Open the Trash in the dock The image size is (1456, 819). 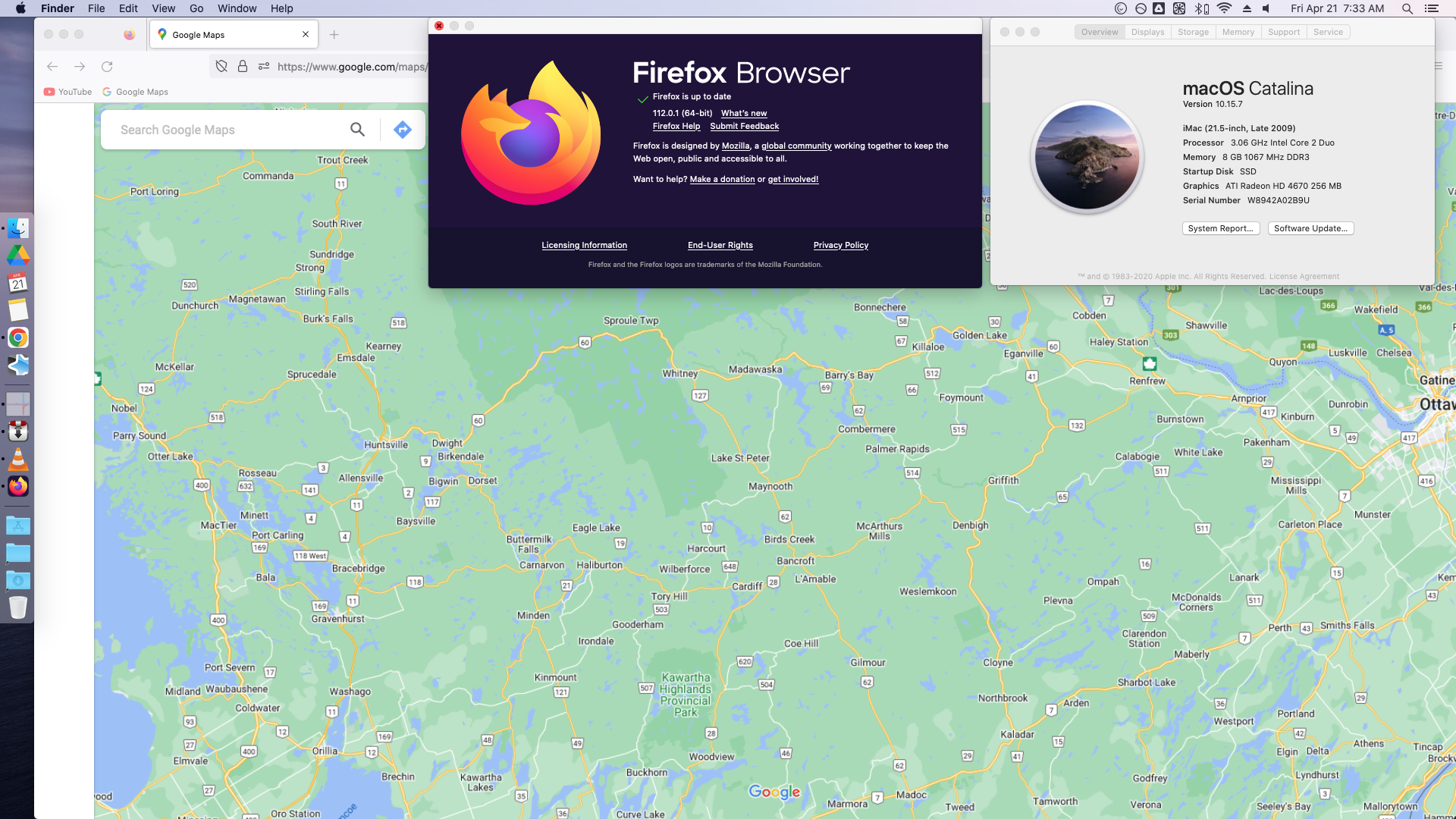[x=18, y=607]
